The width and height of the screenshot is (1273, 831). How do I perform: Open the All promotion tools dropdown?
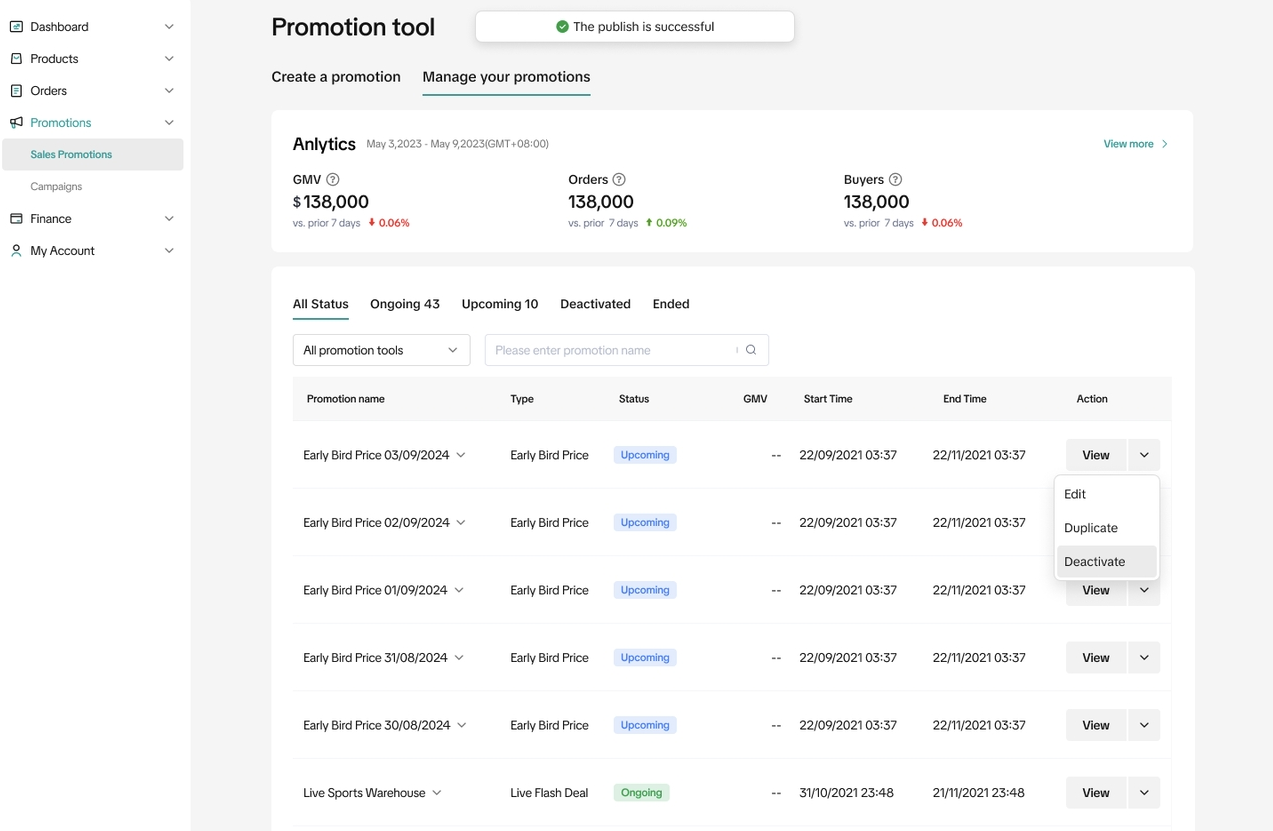pos(381,350)
